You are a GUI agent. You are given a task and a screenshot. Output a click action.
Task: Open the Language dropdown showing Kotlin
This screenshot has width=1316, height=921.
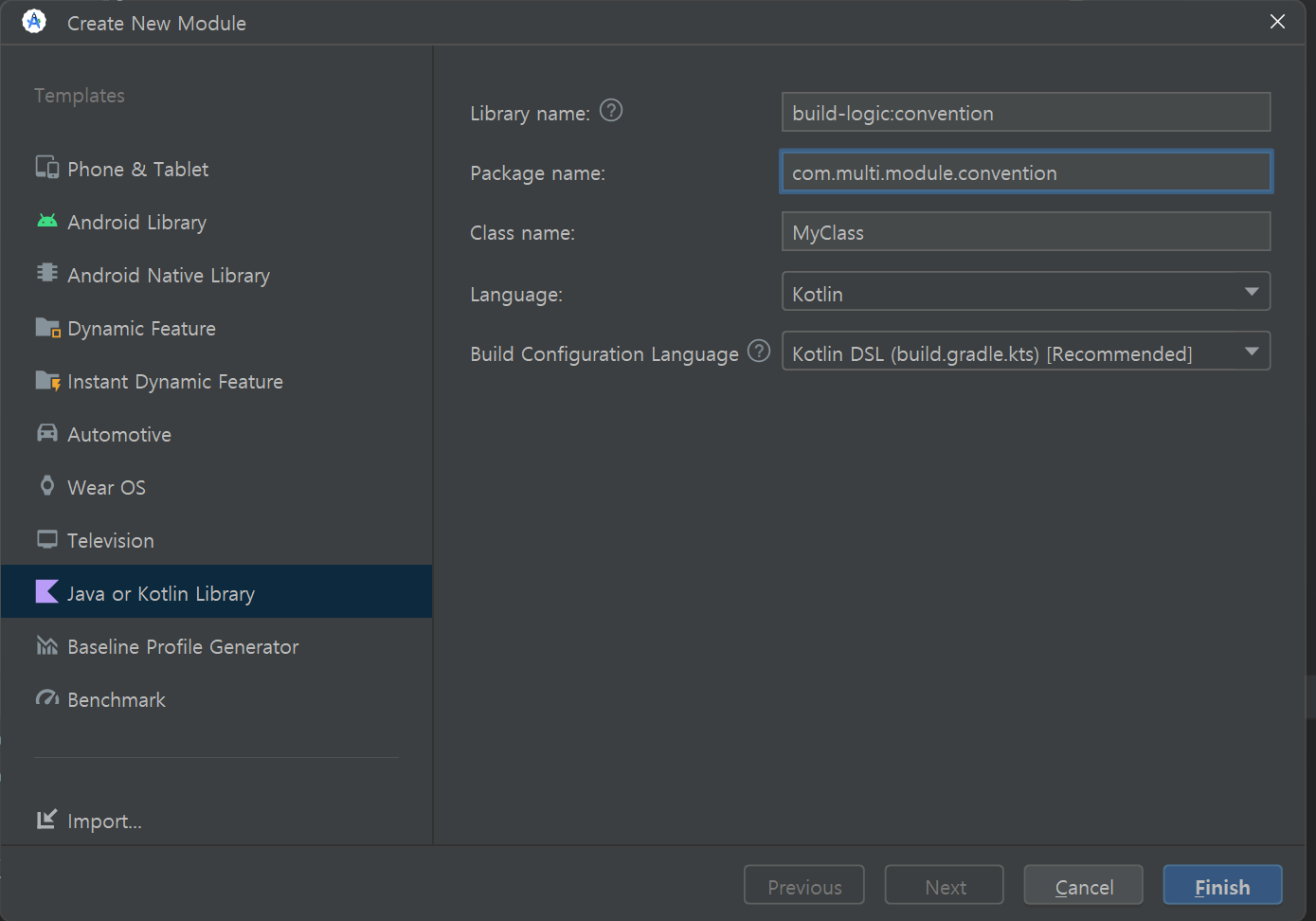click(1026, 293)
